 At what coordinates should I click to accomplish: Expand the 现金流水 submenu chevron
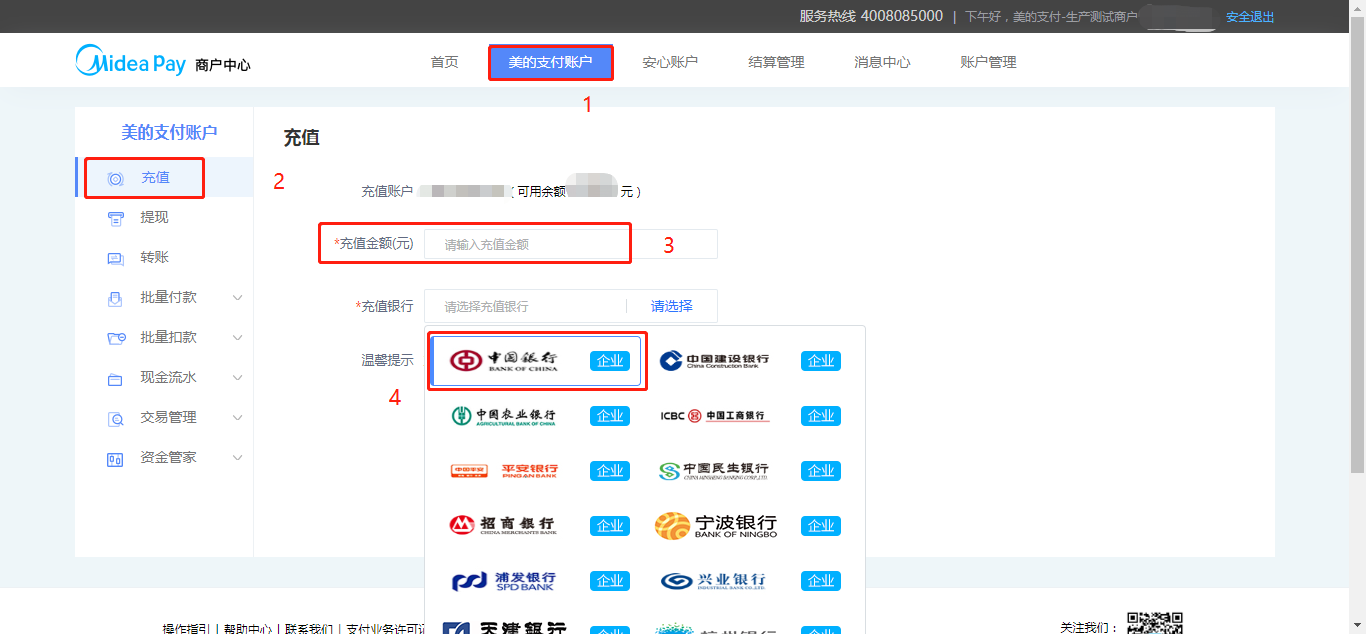[x=238, y=378]
